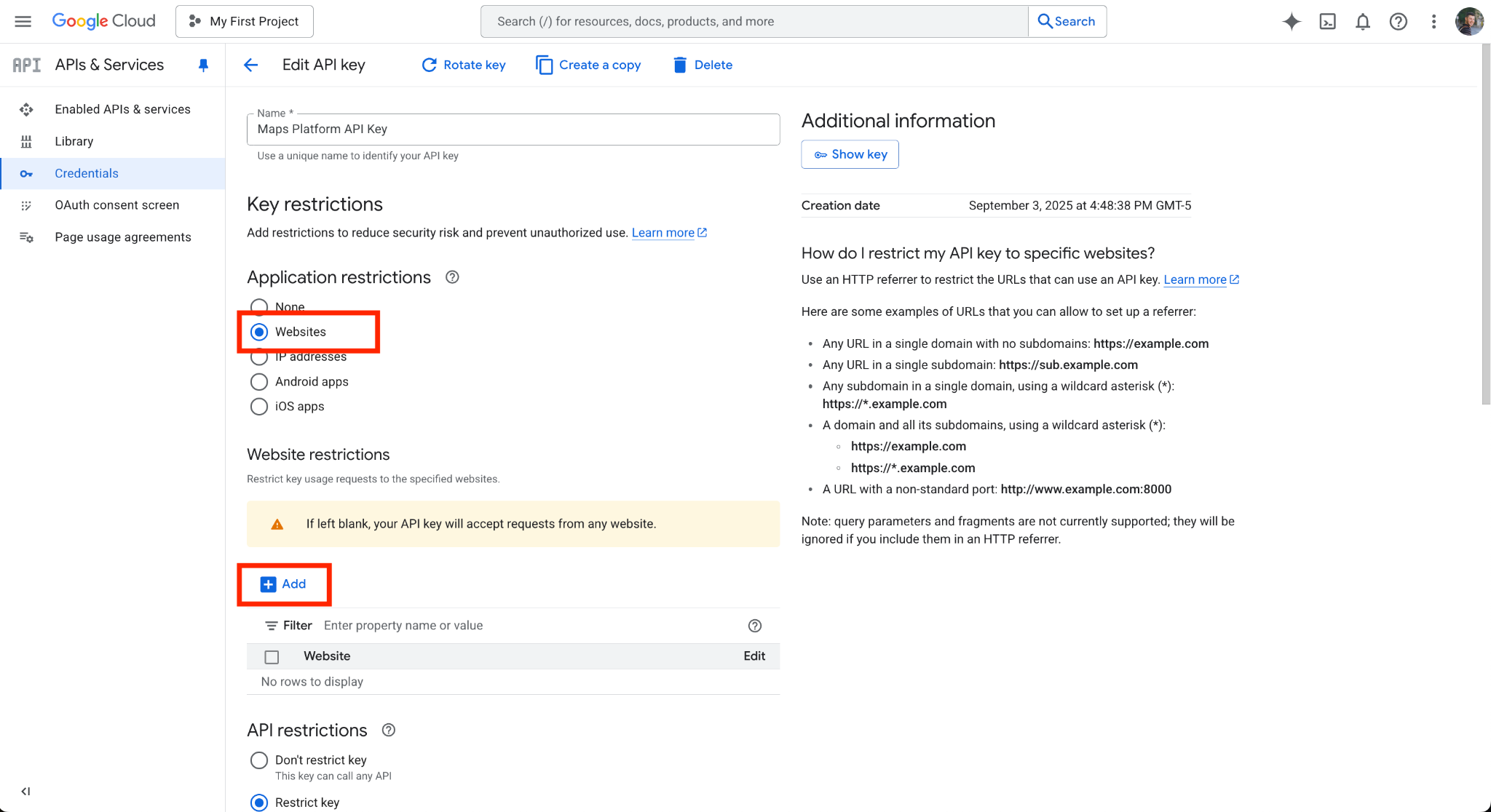The image size is (1491, 812).
Task: Click the Creation date value
Action: tap(1080, 205)
